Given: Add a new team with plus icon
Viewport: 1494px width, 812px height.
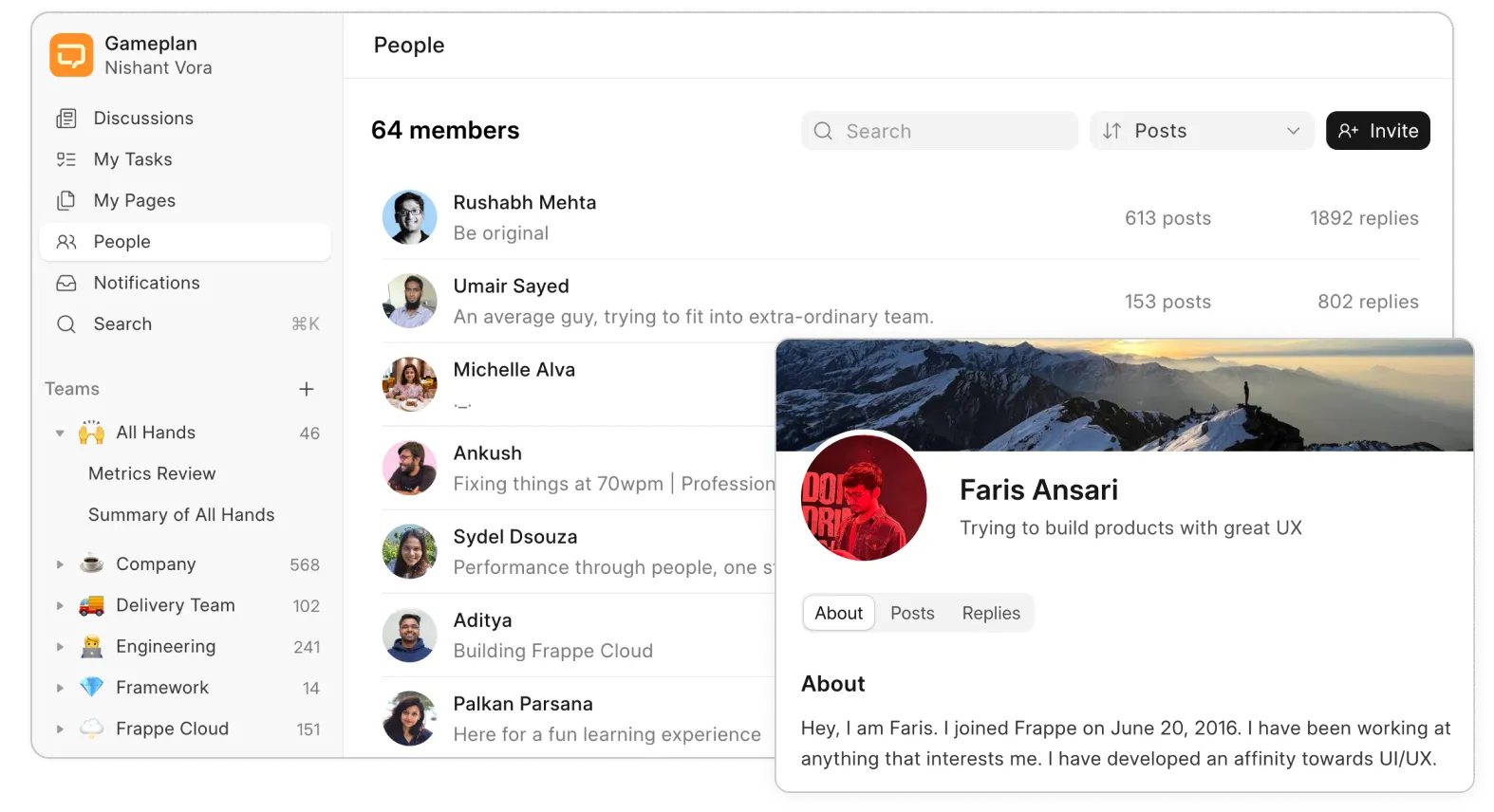Looking at the screenshot, I should 307,389.
